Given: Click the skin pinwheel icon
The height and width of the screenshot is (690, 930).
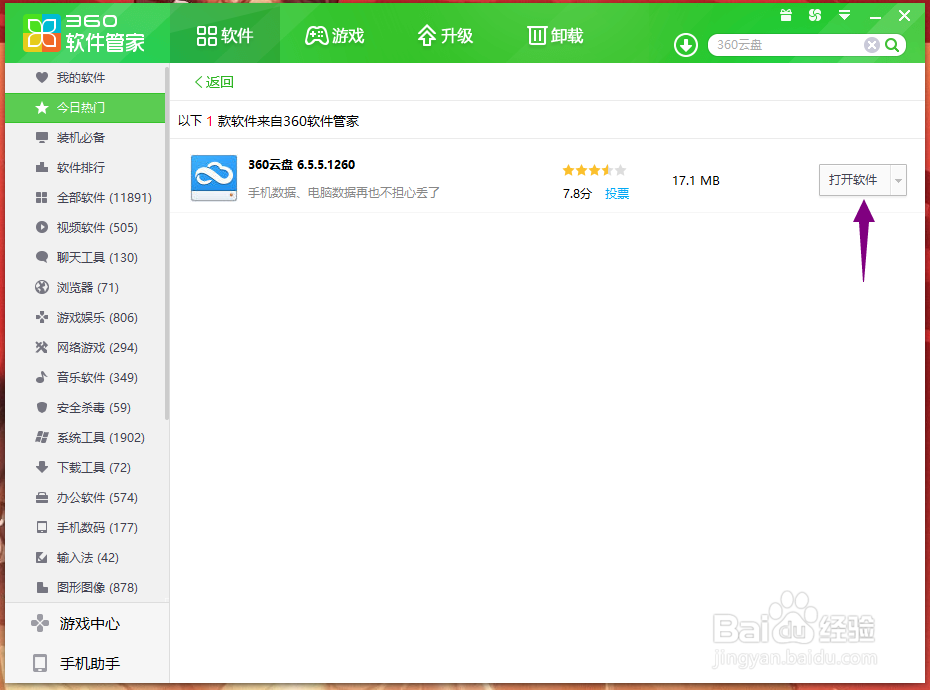Looking at the screenshot, I should click(x=815, y=15).
